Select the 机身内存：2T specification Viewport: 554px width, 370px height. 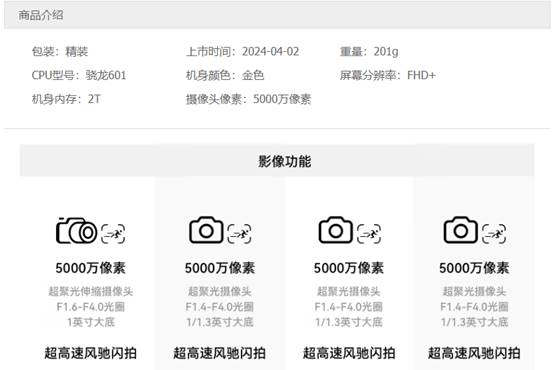click(66, 99)
